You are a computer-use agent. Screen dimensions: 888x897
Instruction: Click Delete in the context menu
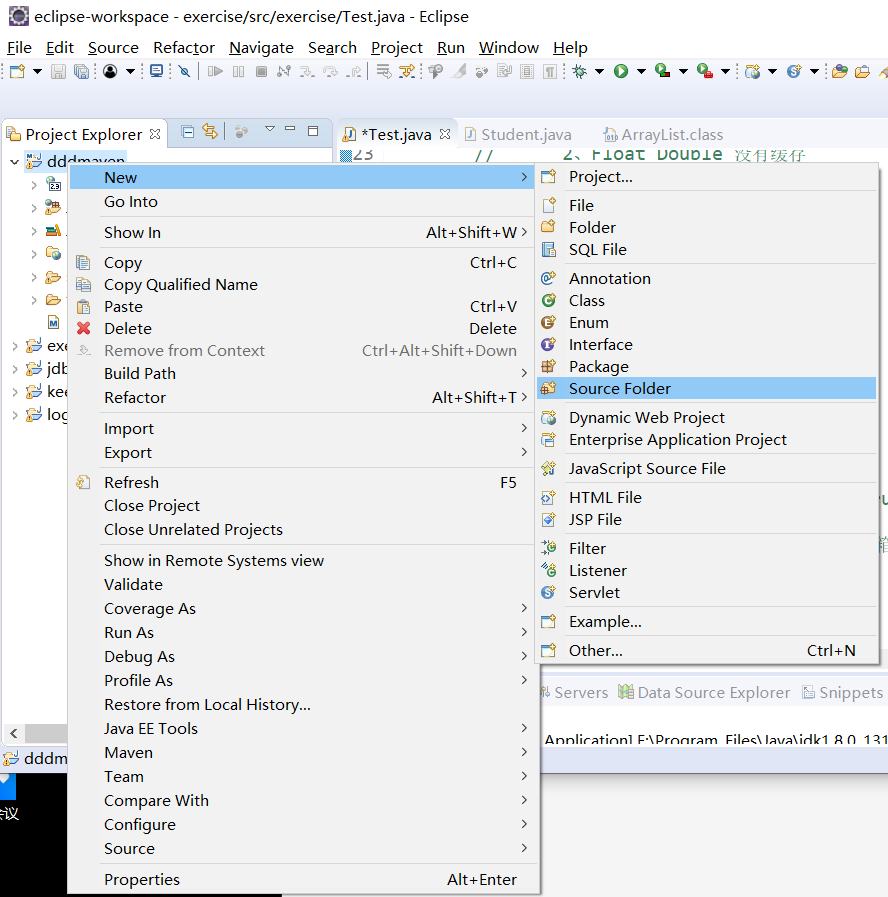click(302, 328)
